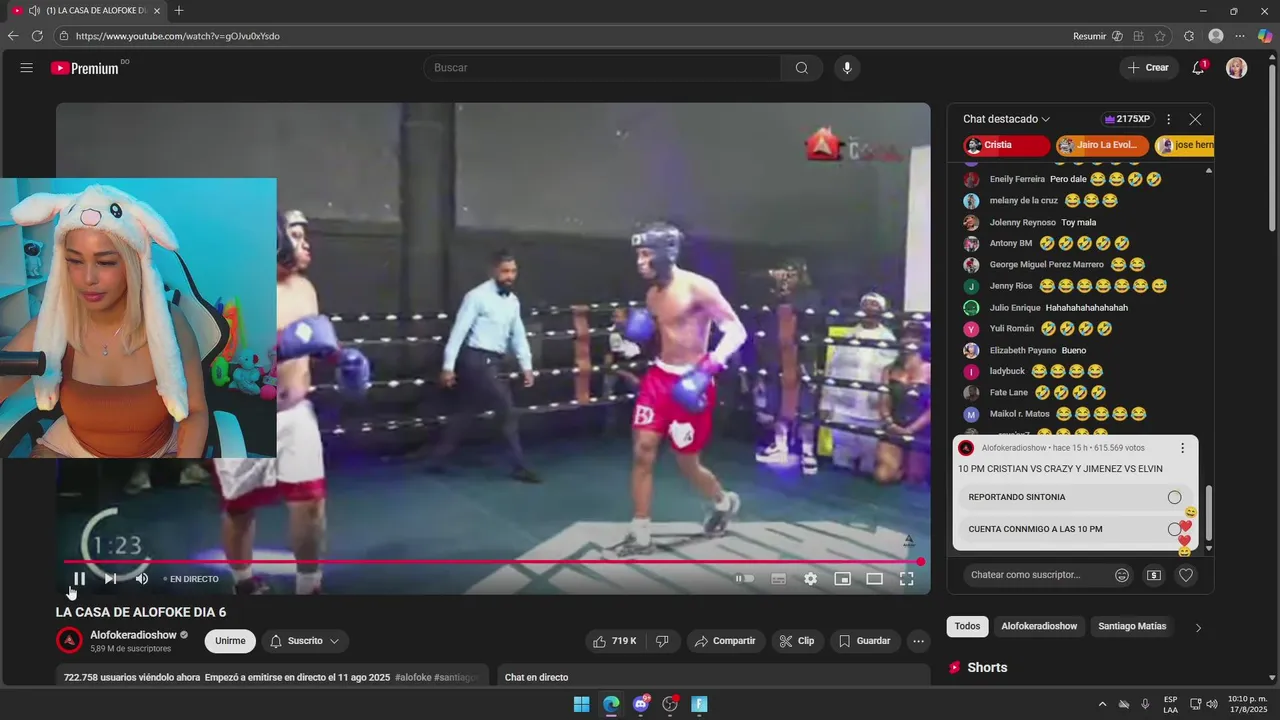The image size is (1280, 720).
Task: Open the emoji picker in chat
Action: click(1122, 575)
